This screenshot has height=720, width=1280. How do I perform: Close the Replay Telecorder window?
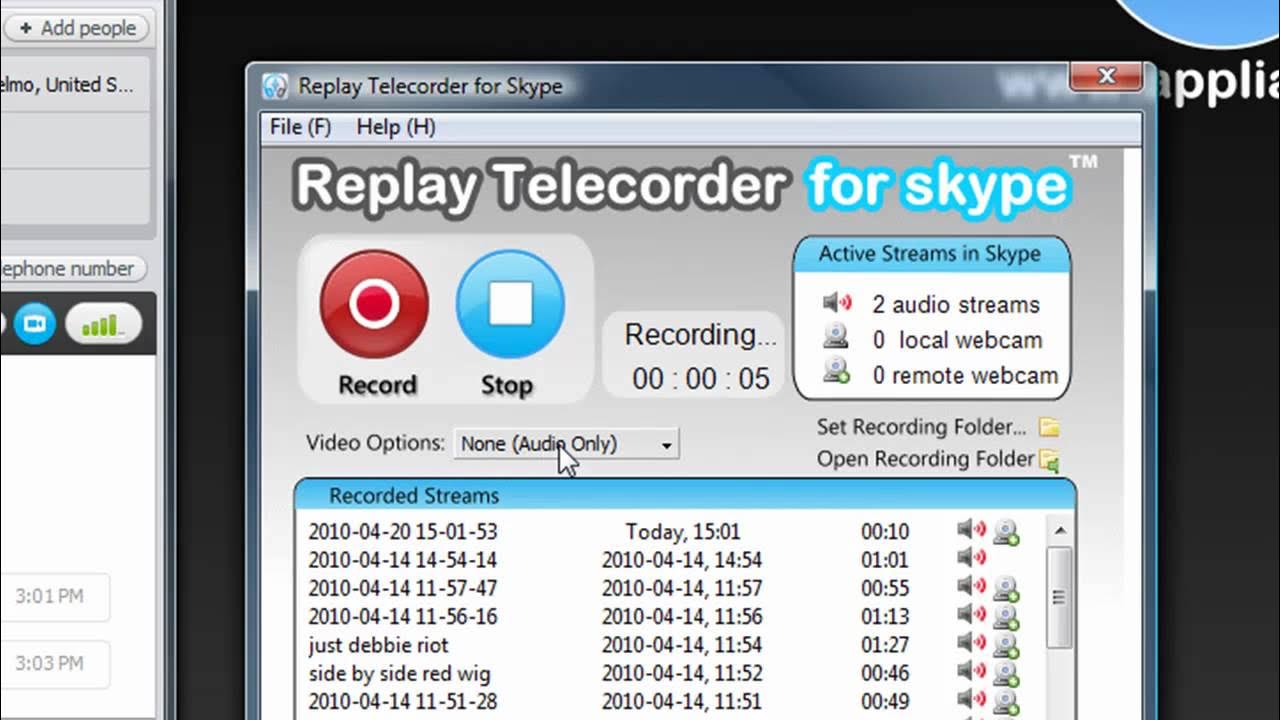pos(1106,76)
